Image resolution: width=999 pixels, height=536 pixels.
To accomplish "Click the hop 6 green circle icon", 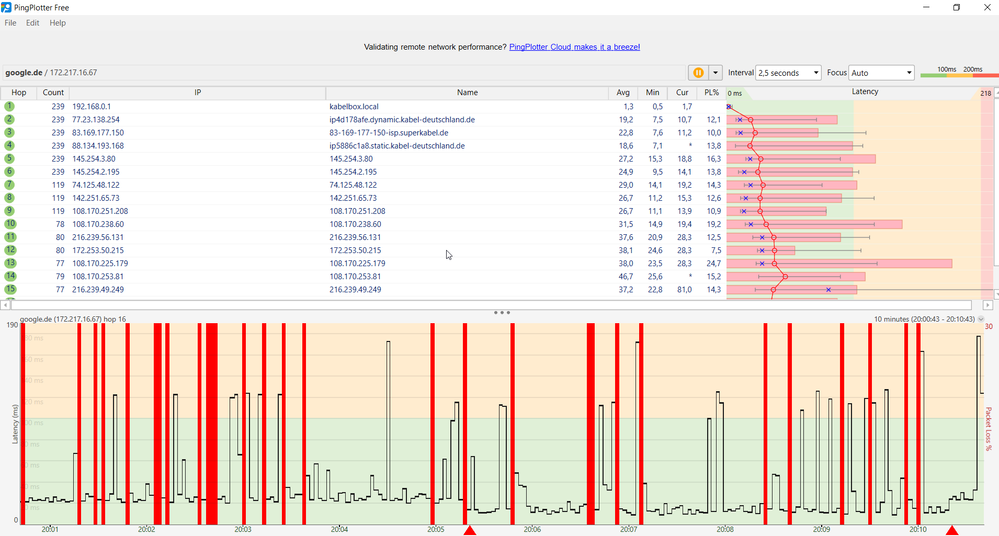I will click(x=10, y=171).
